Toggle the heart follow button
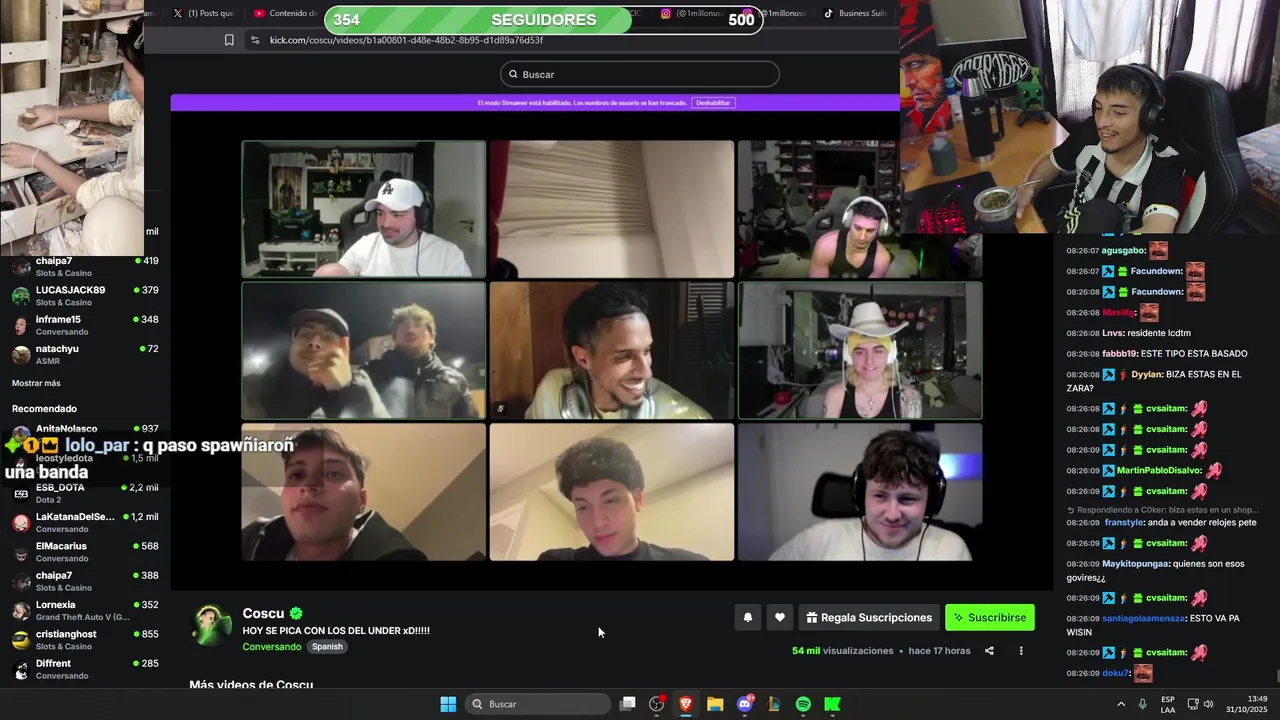The width and height of the screenshot is (1280, 720). pos(780,618)
